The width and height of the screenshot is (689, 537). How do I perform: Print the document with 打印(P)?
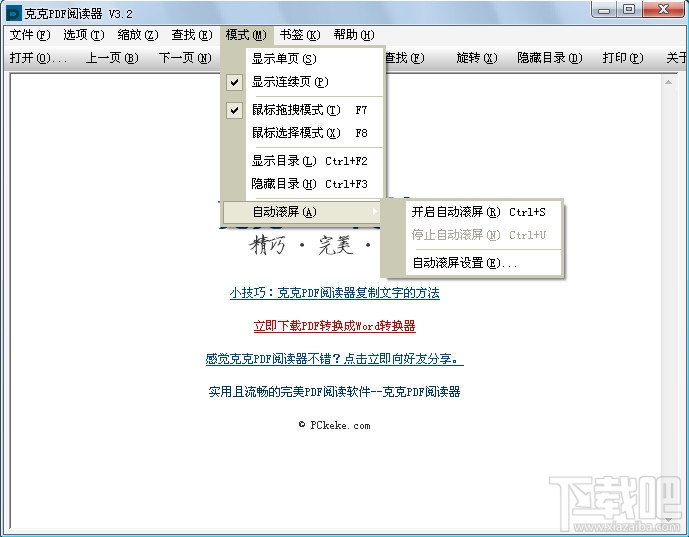(623, 58)
